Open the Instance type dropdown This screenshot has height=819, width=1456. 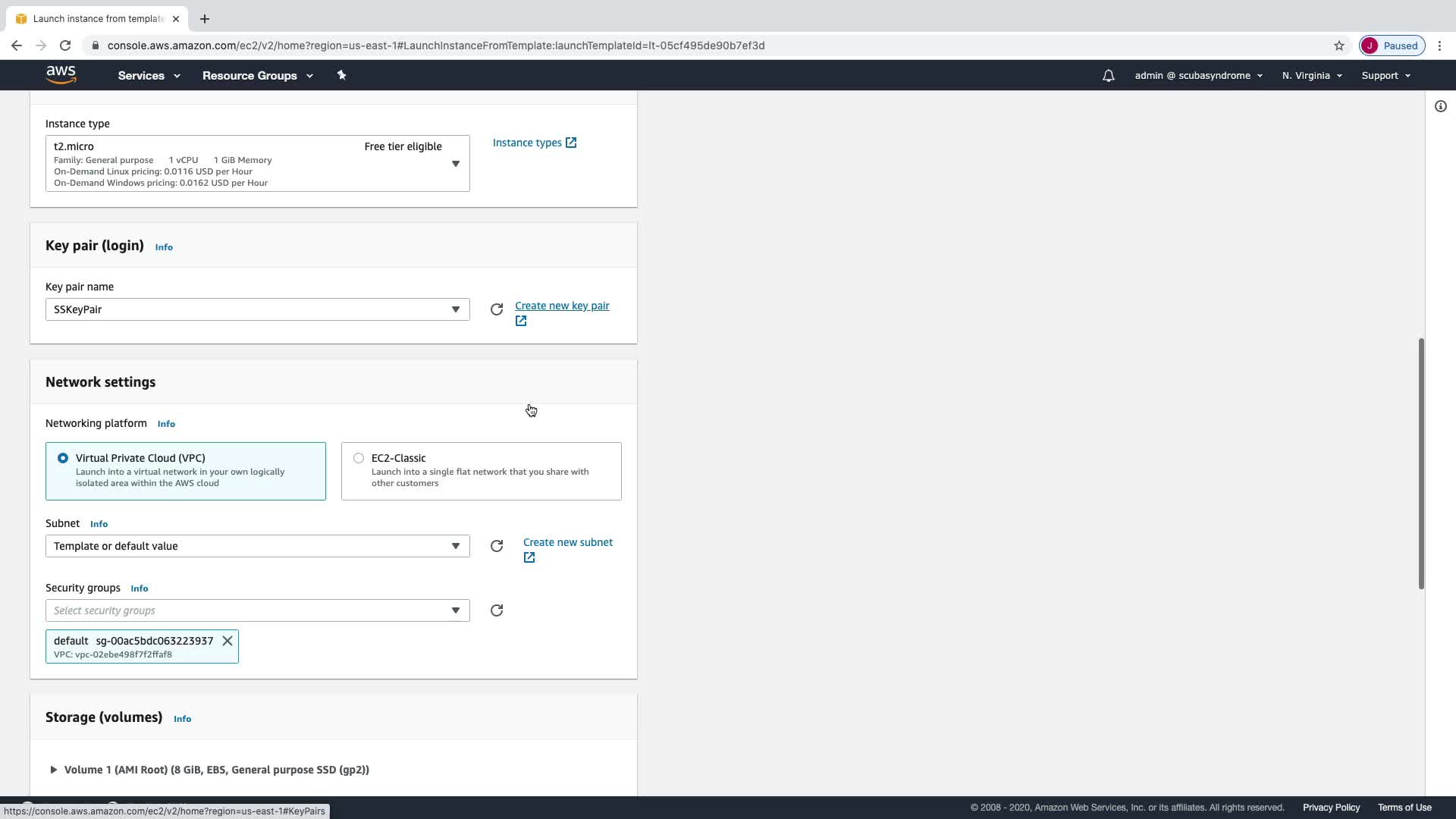pos(257,163)
